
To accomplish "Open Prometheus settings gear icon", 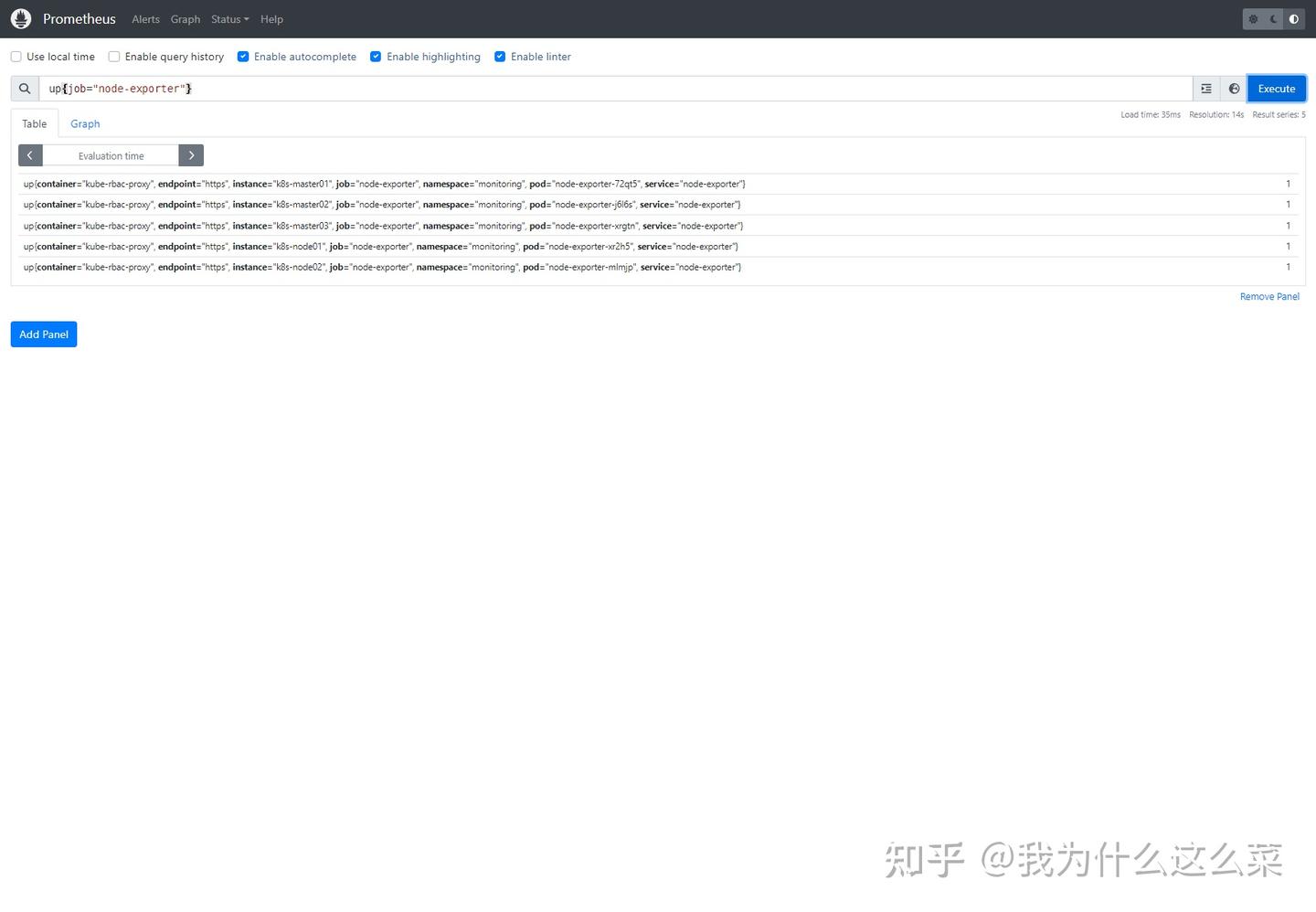I will coord(1252,18).
